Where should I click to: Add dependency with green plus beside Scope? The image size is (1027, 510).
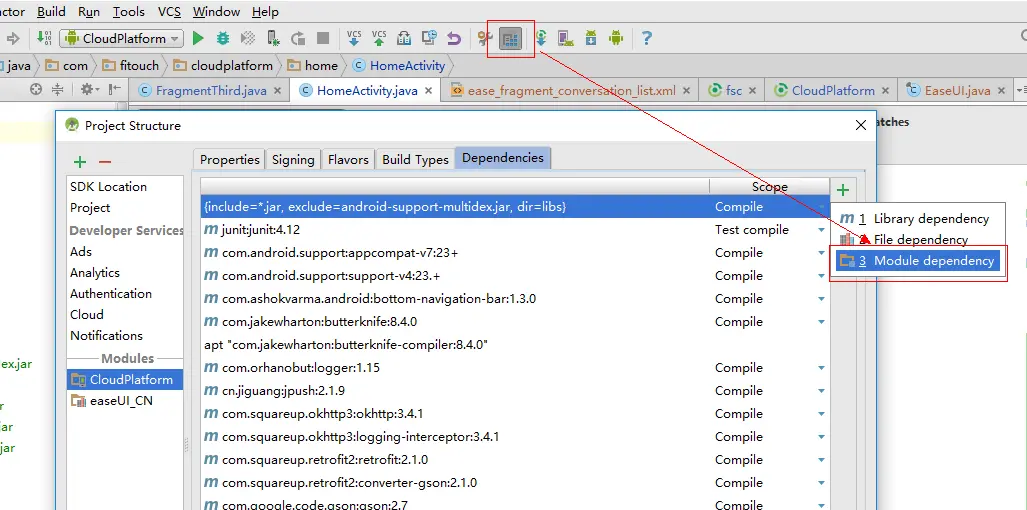coord(843,191)
